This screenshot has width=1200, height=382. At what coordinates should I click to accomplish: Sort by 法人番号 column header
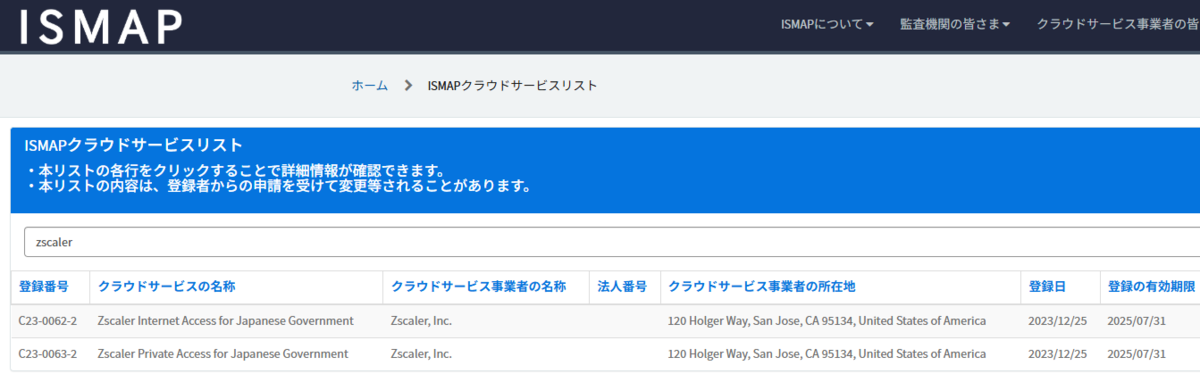[622, 286]
